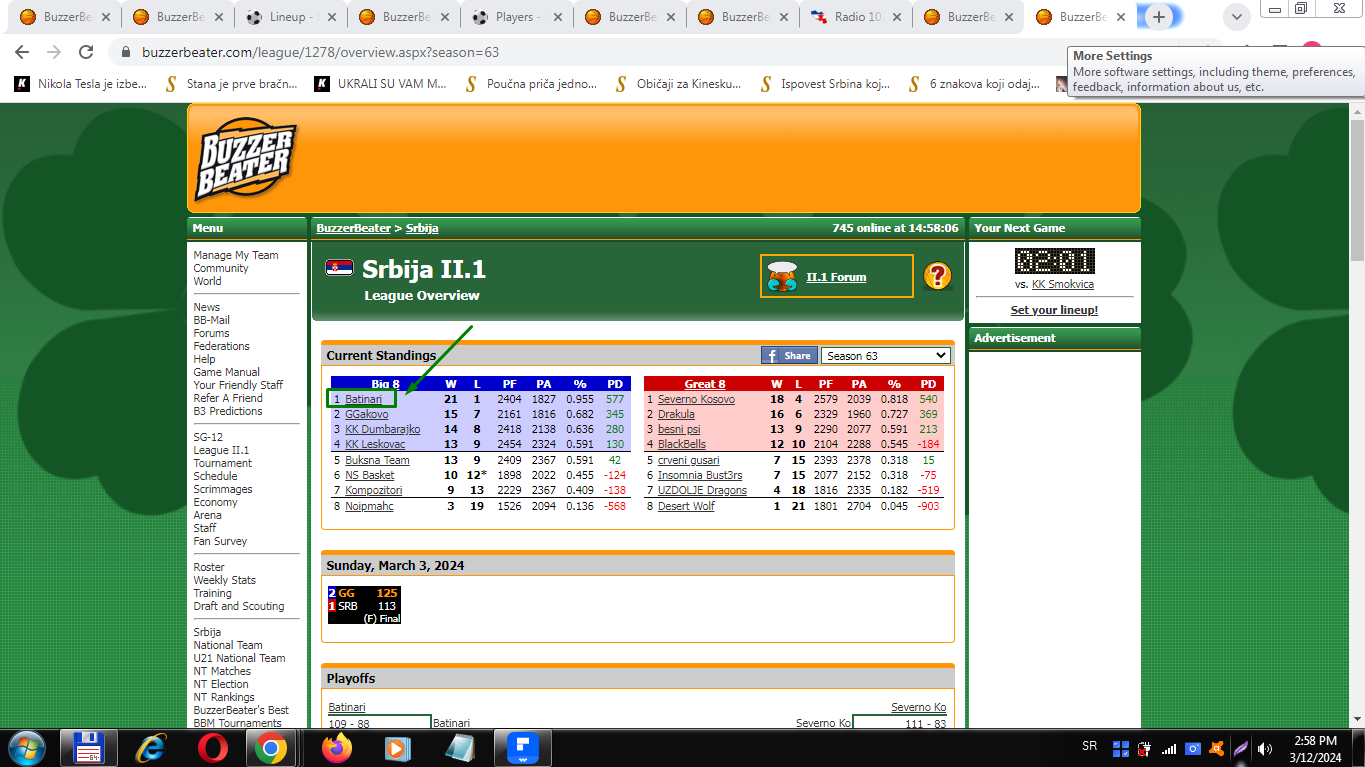Click the Serbian flag beside Srbija II.1
Screen dimensions: 1365x767
tap(339, 268)
